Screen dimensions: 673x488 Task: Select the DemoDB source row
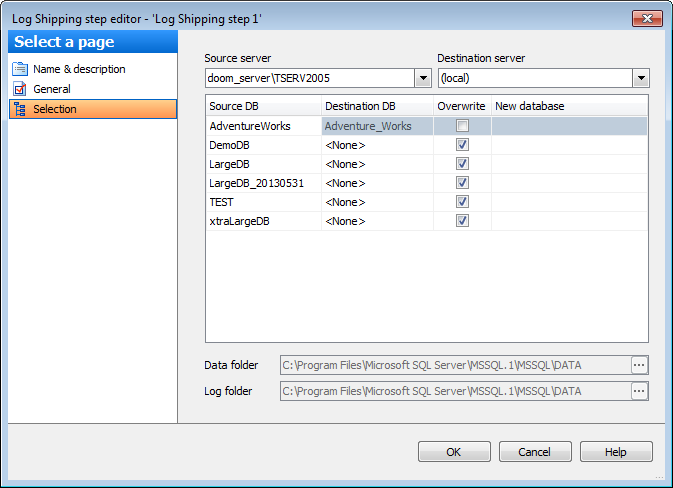point(264,145)
